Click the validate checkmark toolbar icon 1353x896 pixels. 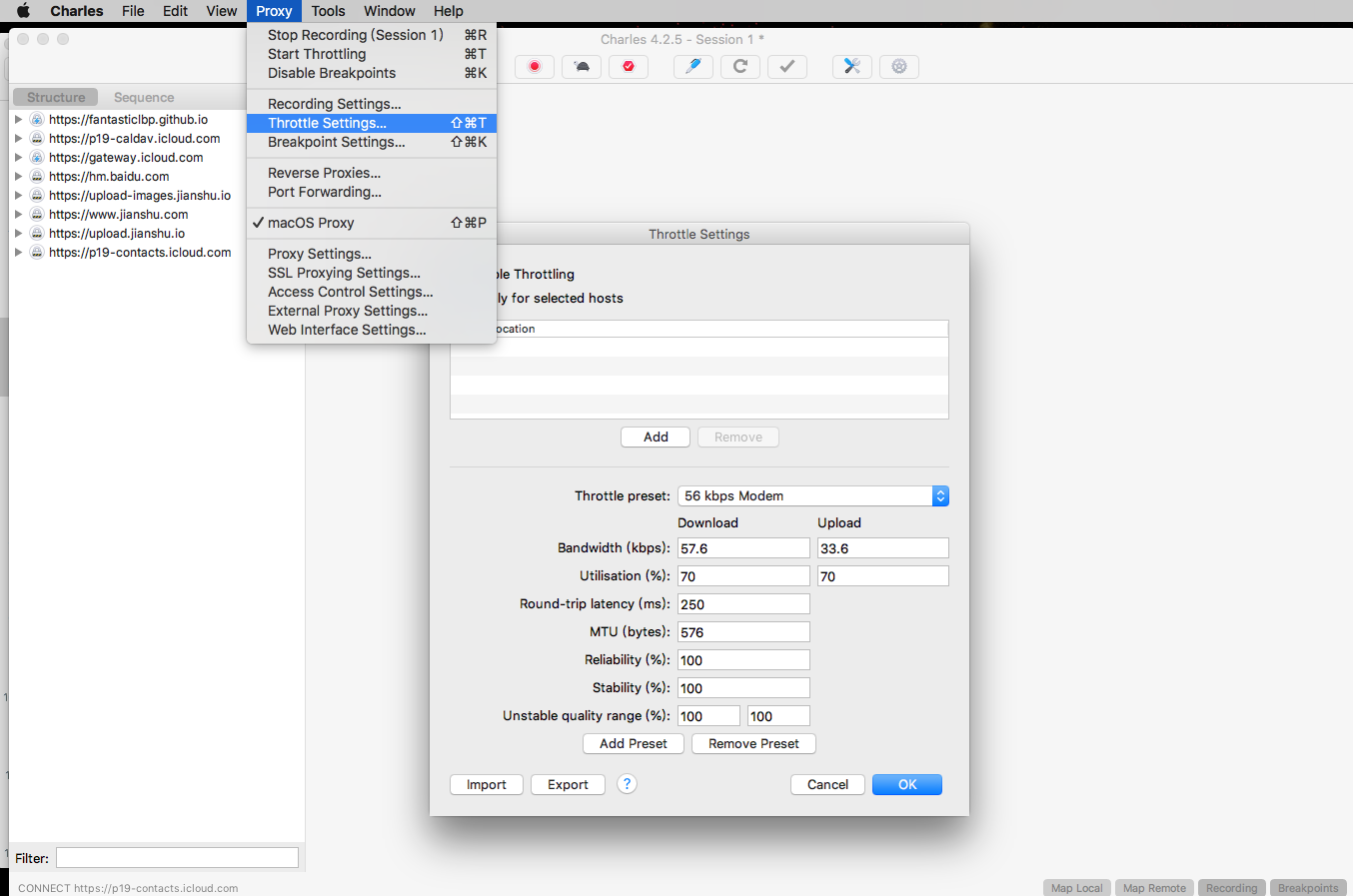click(x=787, y=67)
